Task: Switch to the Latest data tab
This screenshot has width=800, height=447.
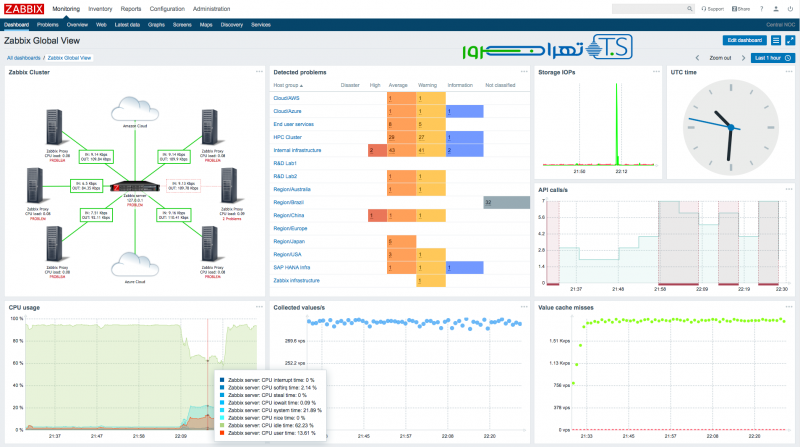Action: 127,23
